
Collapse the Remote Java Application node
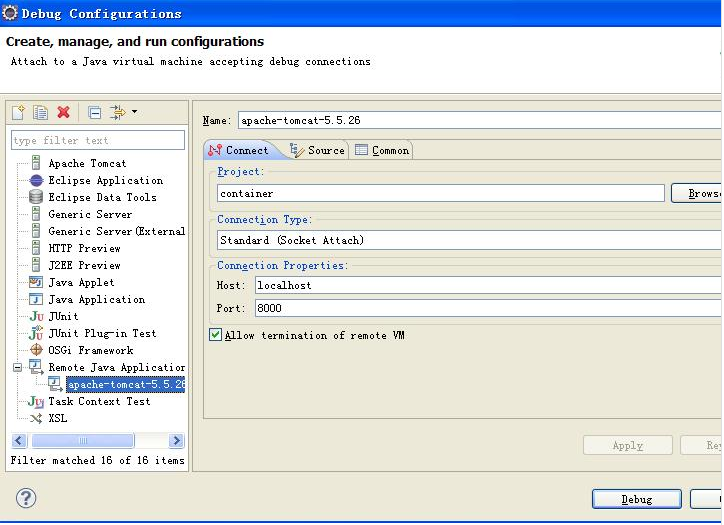(17, 368)
